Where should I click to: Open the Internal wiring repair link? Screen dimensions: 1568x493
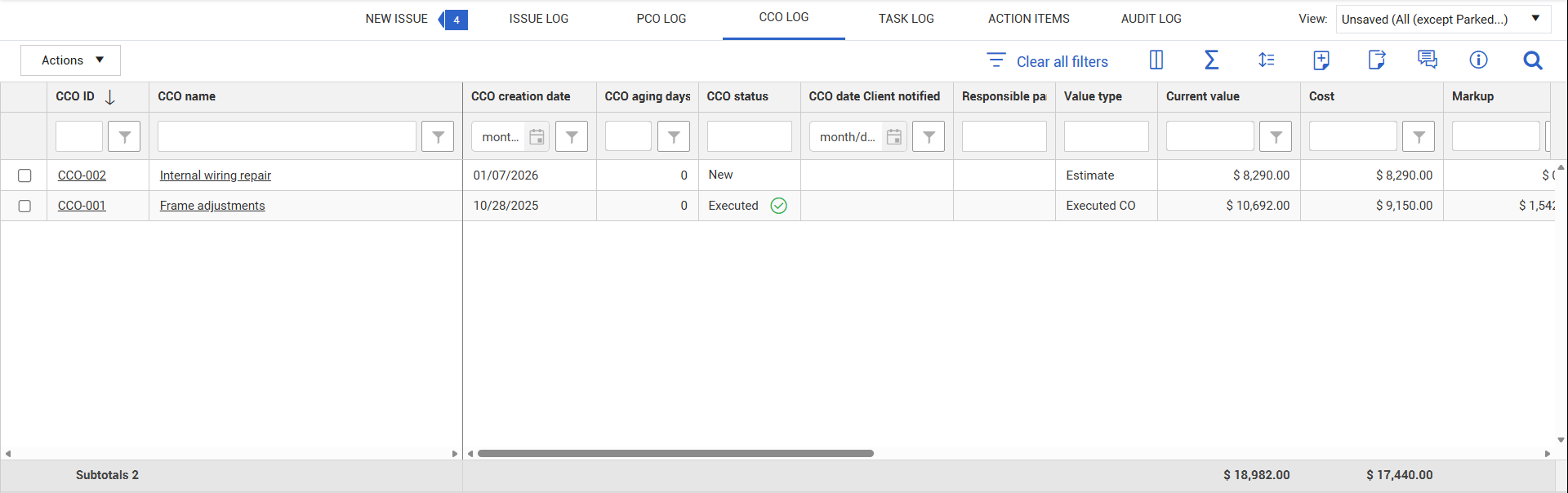click(215, 175)
